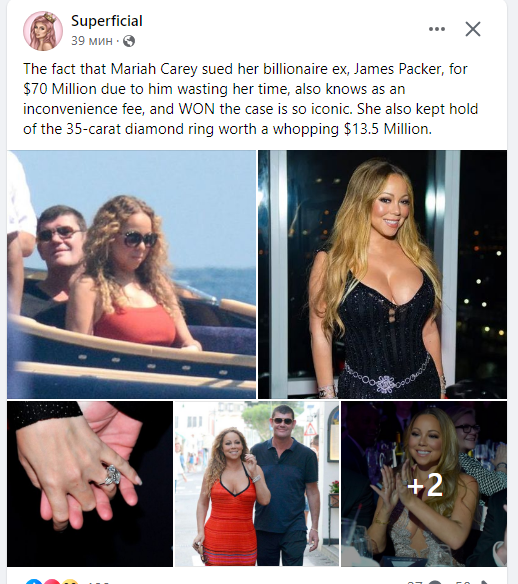
Task: Click the share arrow icon at bottom
Action: [x=482, y=582]
